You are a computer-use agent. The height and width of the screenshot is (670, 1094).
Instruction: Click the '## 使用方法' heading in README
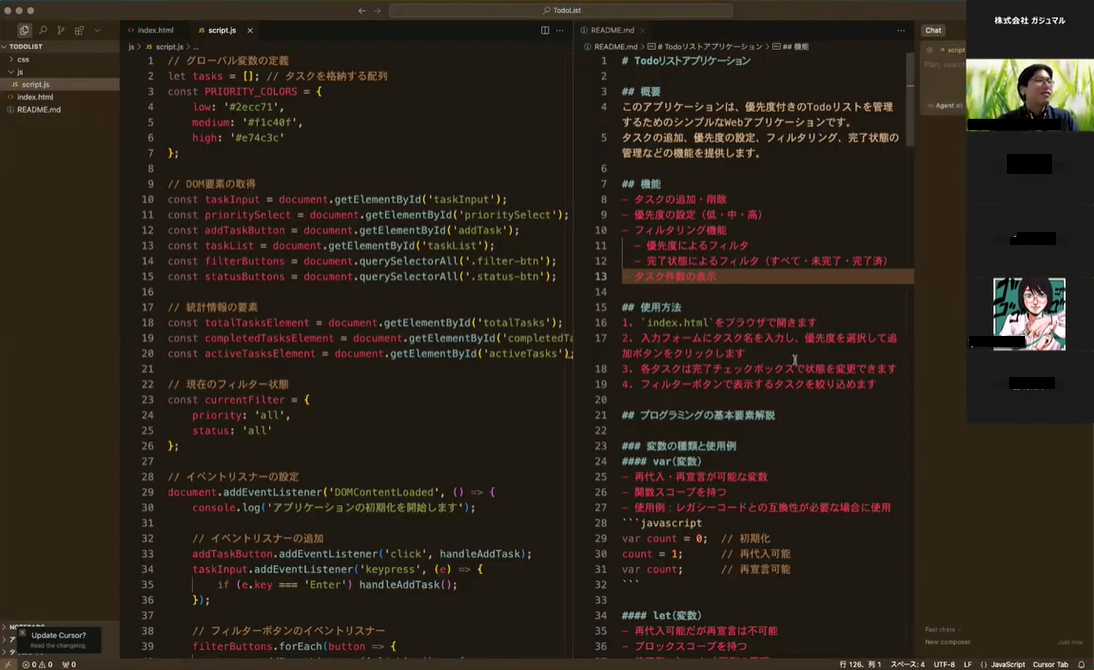pyautogui.click(x=651, y=307)
